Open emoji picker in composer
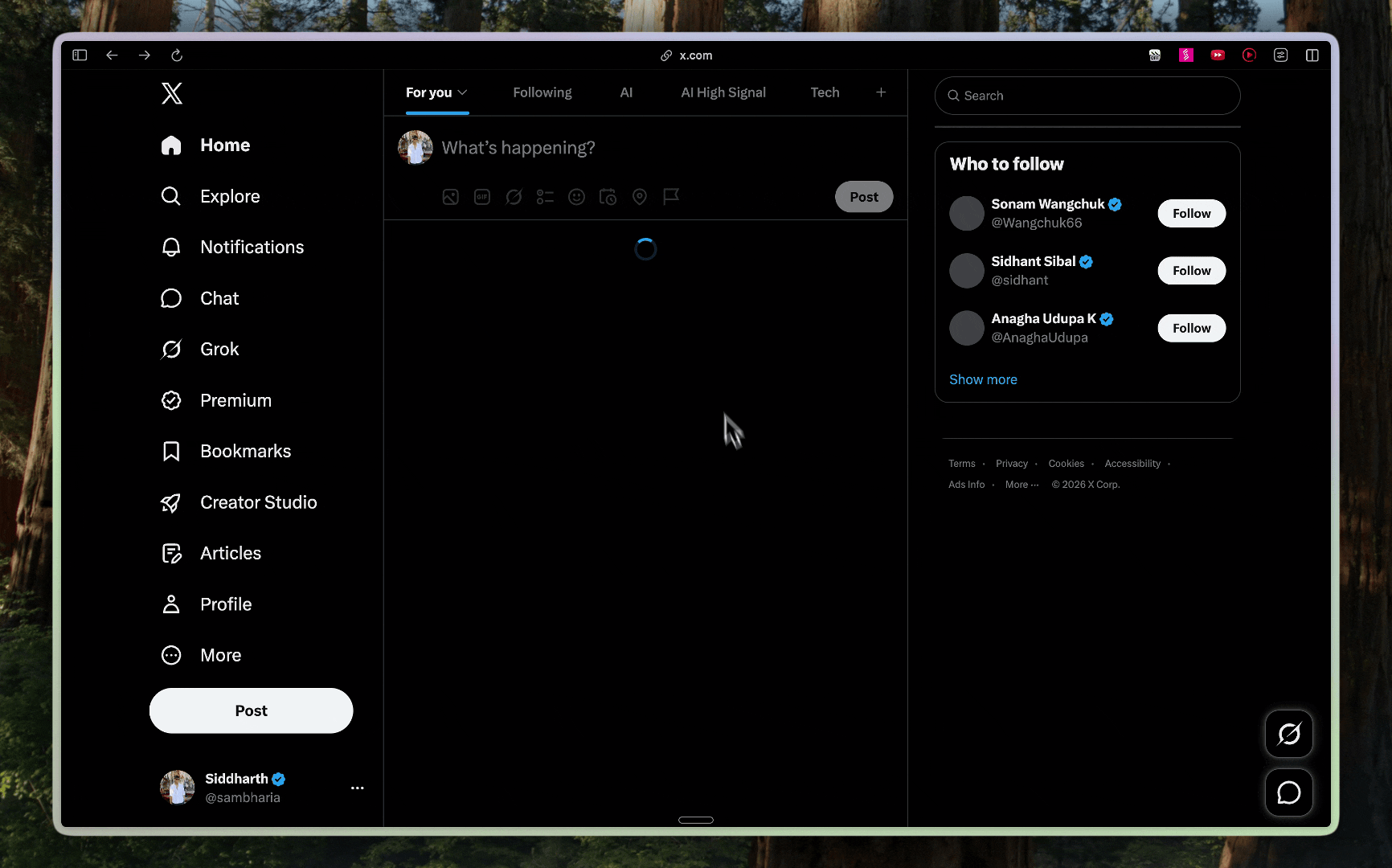This screenshot has height=868, width=1392. click(x=576, y=197)
